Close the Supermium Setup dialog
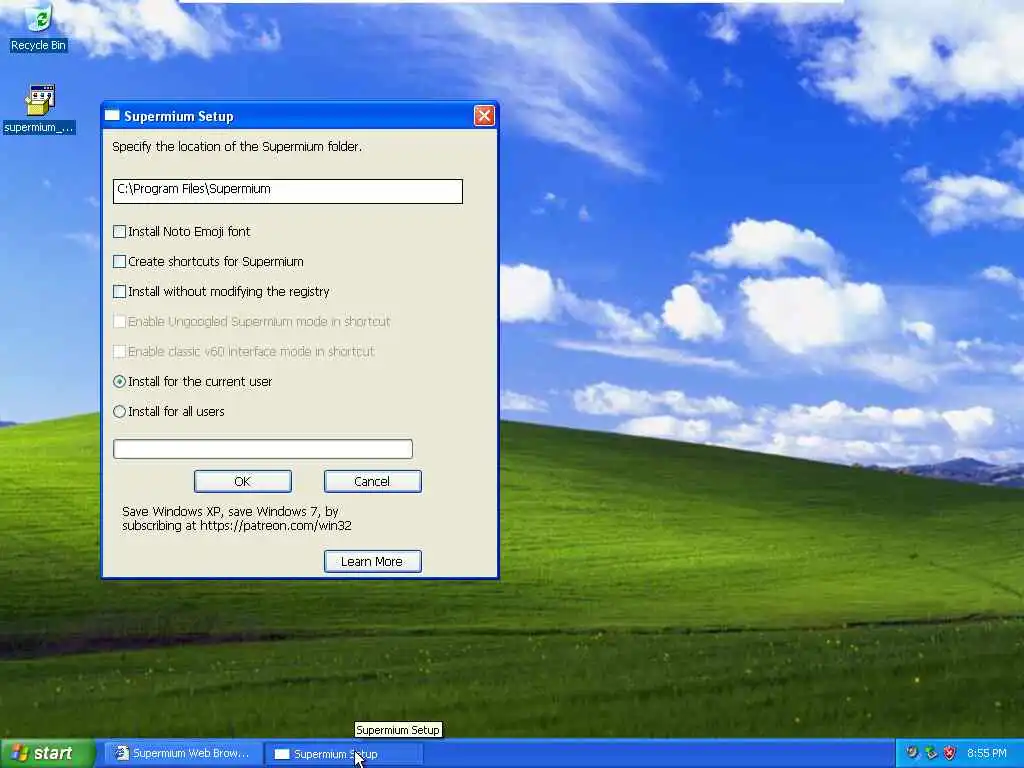This screenshot has height=768, width=1024. coord(484,116)
